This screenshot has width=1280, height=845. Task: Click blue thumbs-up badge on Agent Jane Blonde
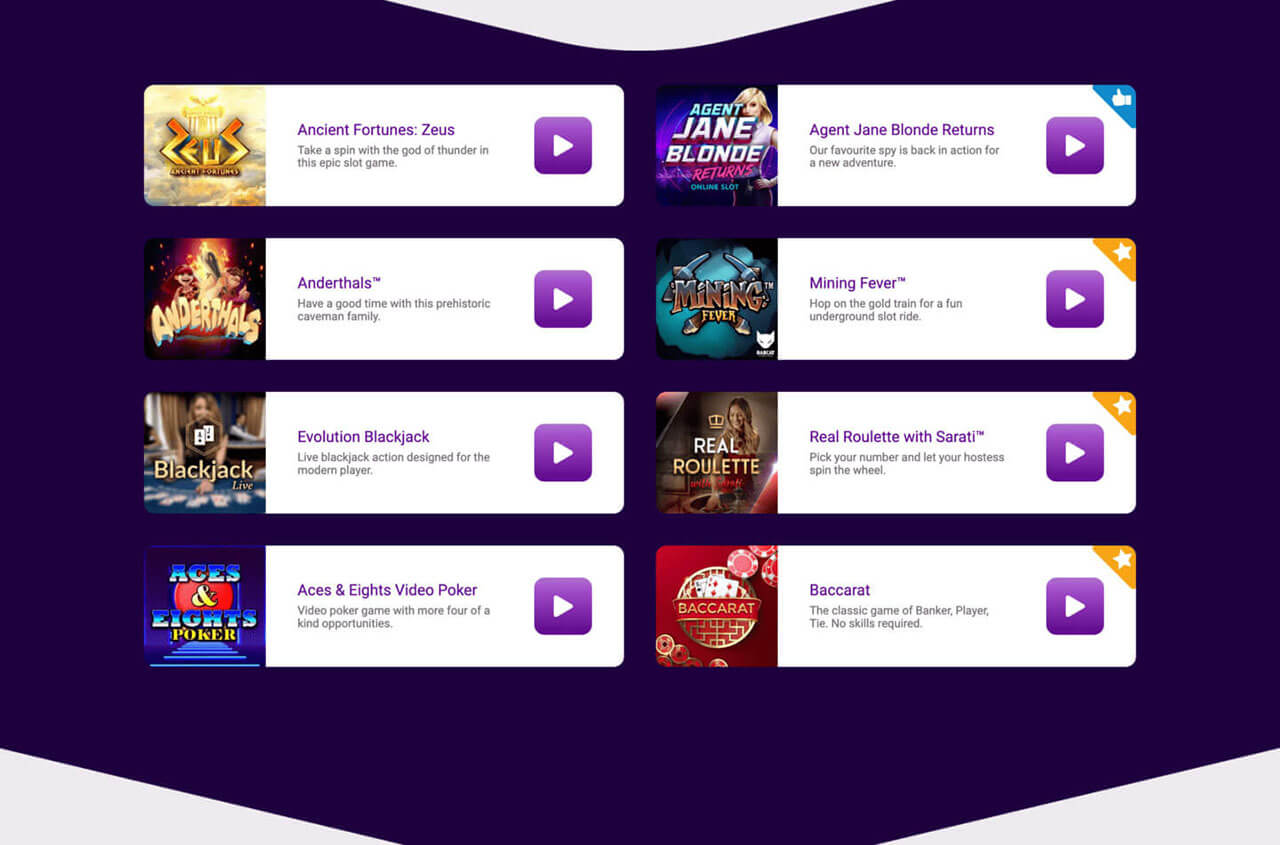pos(1120,101)
